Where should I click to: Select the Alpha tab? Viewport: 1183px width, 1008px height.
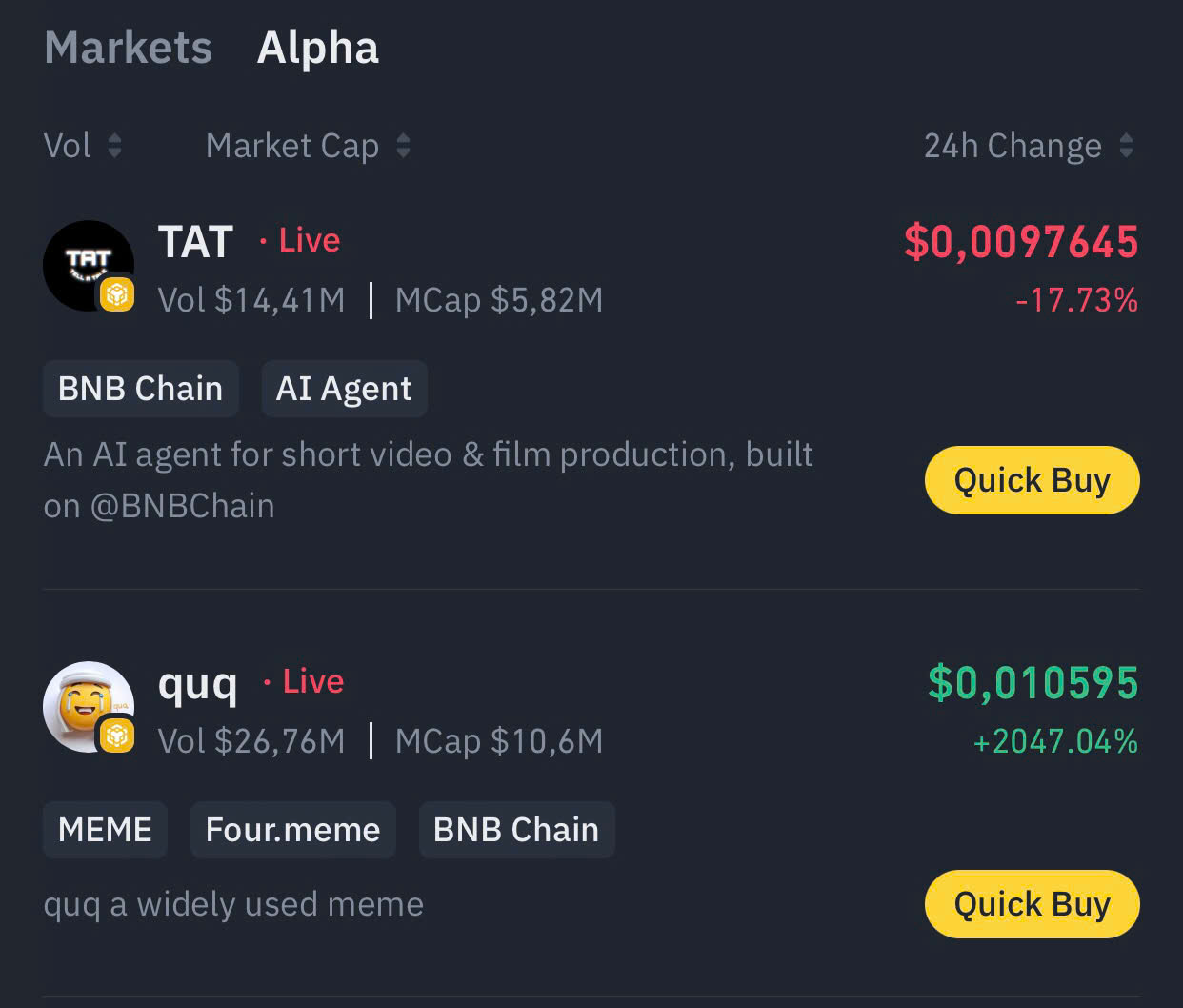pyautogui.click(x=317, y=48)
